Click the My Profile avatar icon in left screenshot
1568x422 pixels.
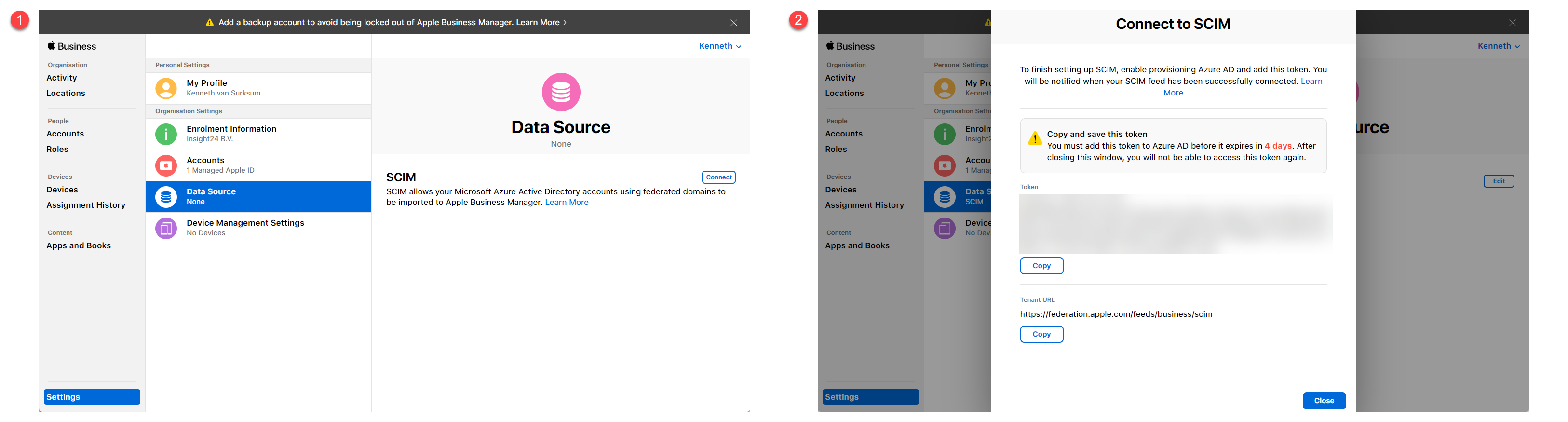click(165, 88)
